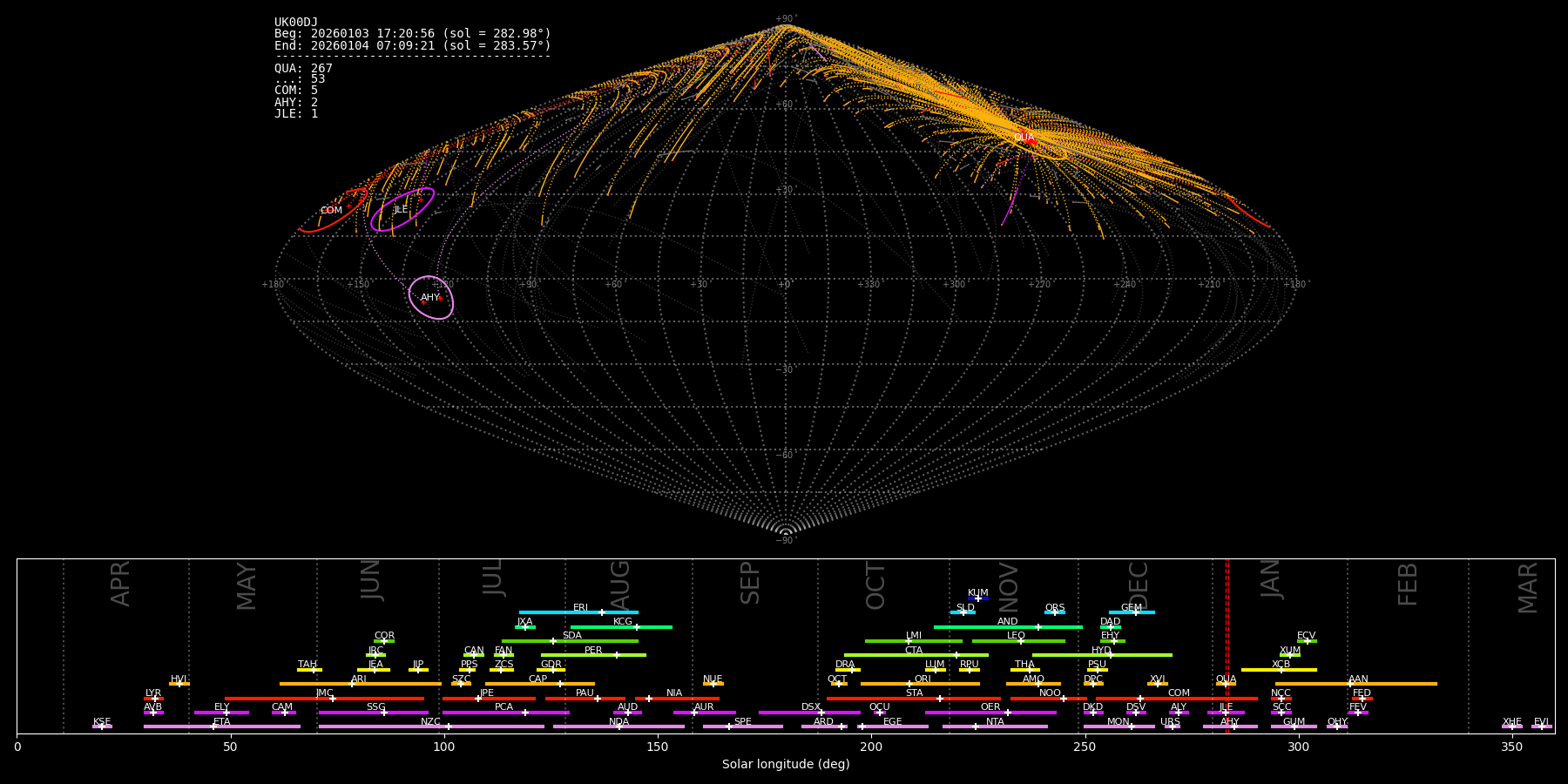Select the JAN month label
The height and width of the screenshot is (784, 1568).
pyautogui.click(x=1271, y=579)
